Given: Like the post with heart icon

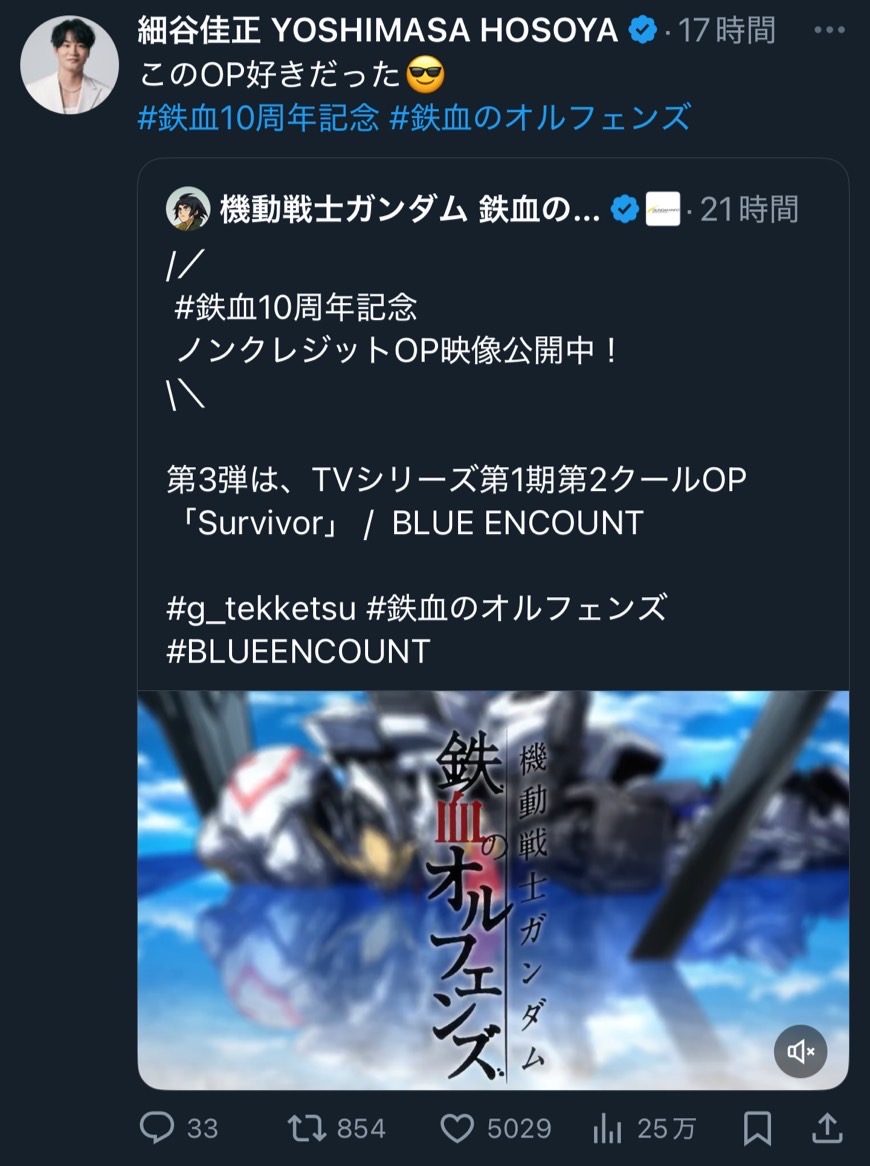Looking at the screenshot, I should 457,1128.
